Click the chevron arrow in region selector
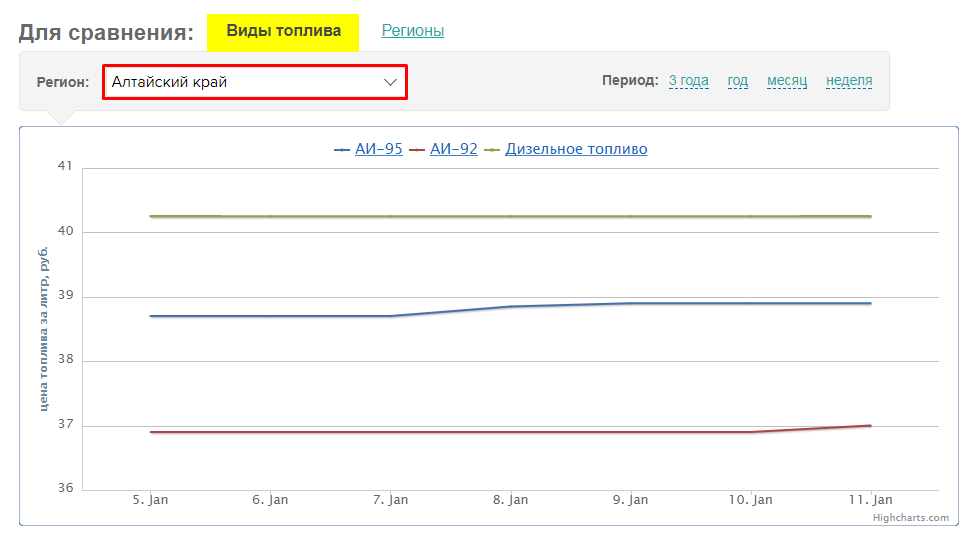 [x=391, y=82]
